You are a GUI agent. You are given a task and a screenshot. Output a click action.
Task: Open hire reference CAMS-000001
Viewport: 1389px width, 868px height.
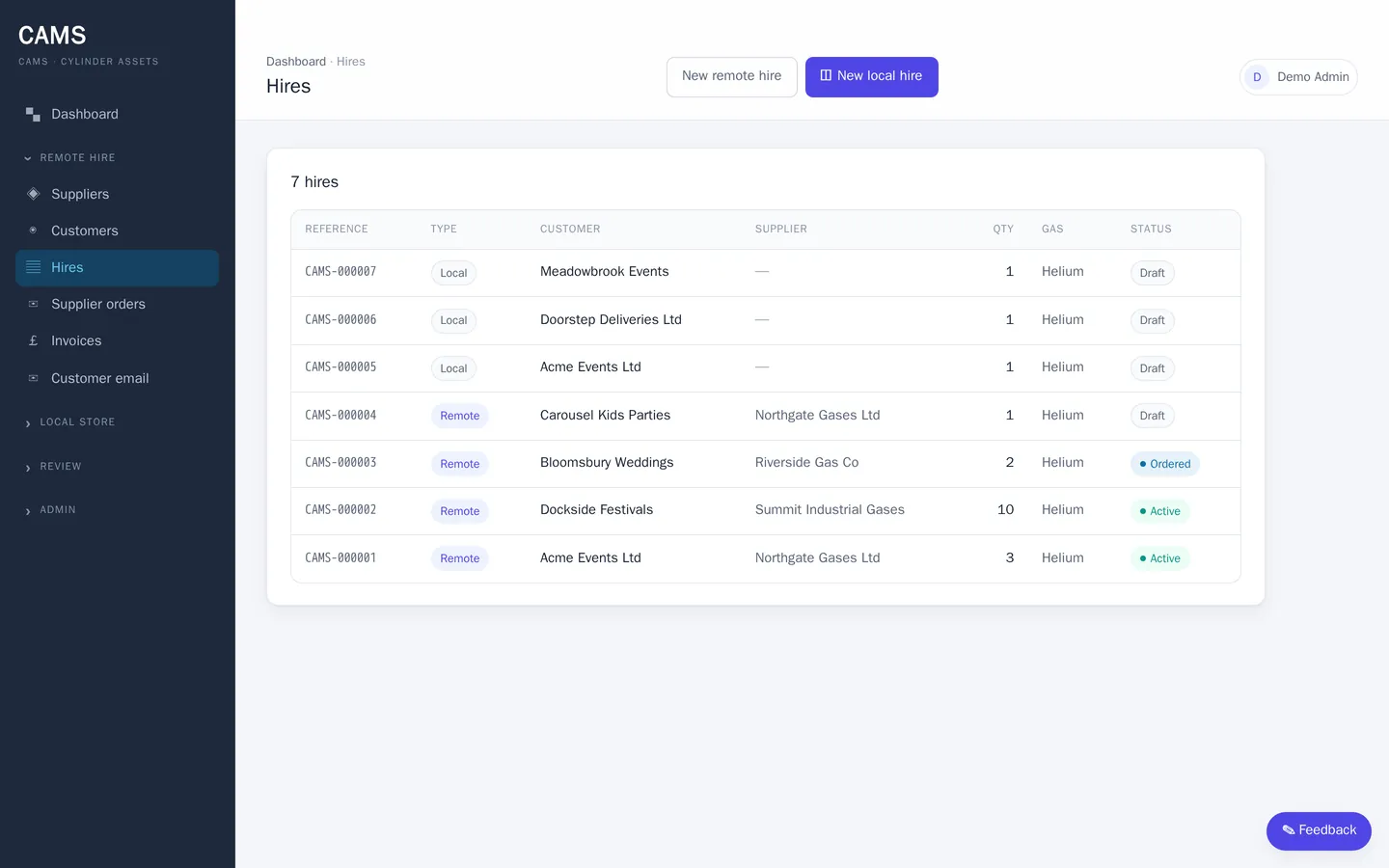pos(340,557)
